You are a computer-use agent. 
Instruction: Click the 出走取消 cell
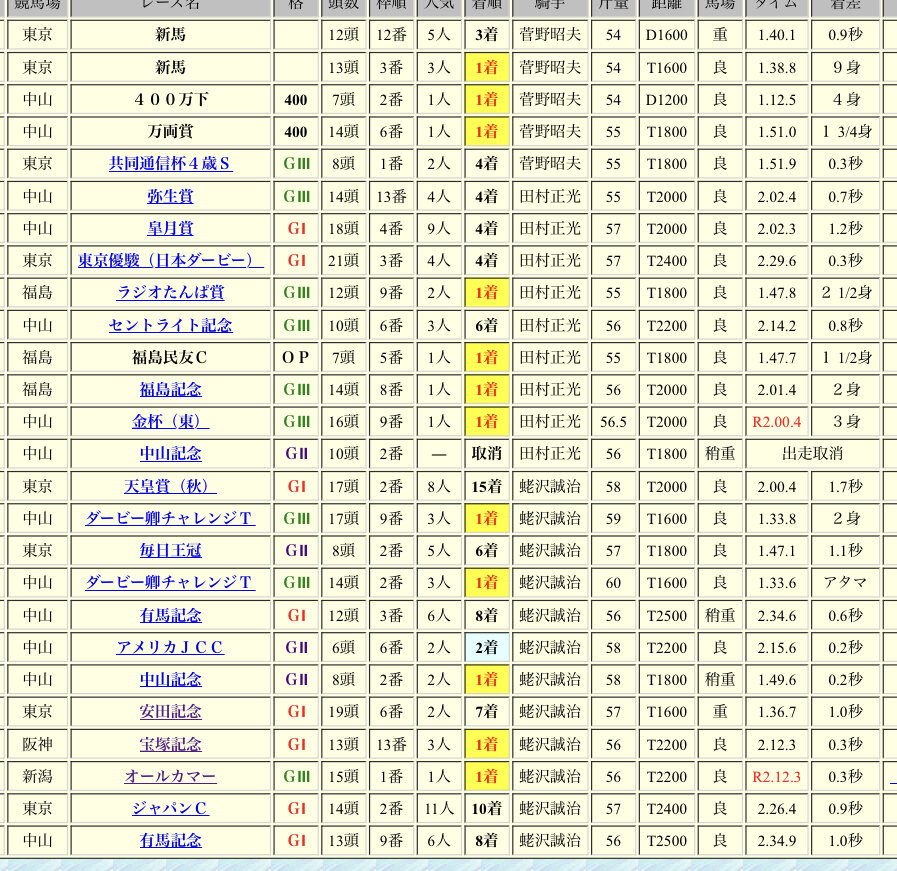tap(812, 454)
